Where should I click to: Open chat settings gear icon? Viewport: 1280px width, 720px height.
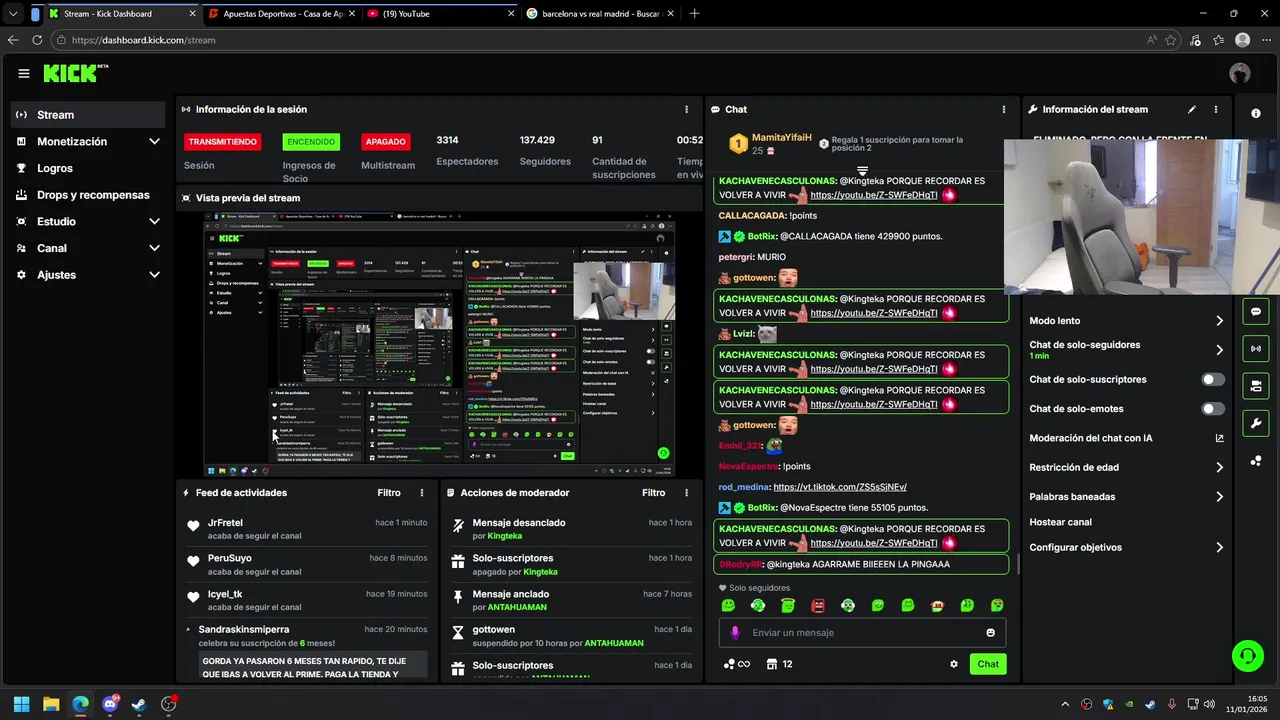[954, 664]
